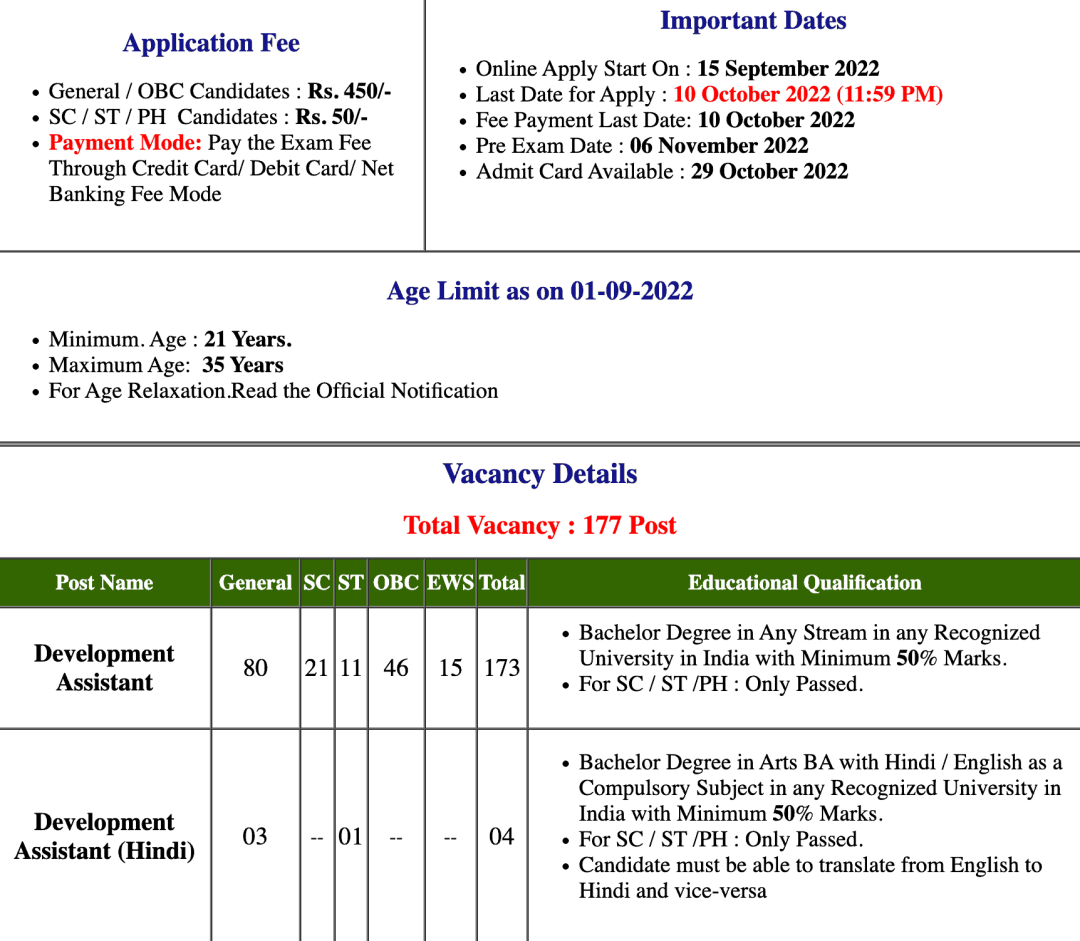The height and width of the screenshot is (941, 1080).
Task: Click the General column header
Action: (x=255, y=583)
